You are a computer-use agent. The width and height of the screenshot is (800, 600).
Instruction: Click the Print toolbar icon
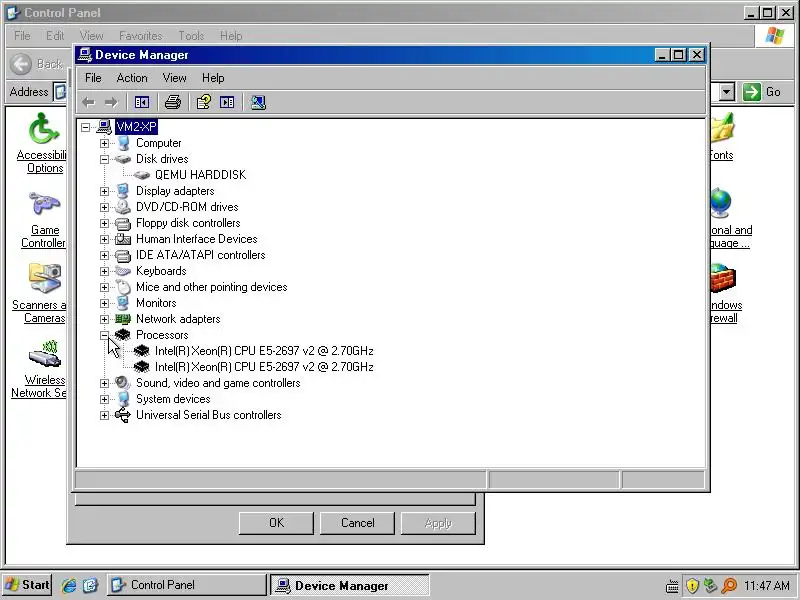[x=173, y=103]
